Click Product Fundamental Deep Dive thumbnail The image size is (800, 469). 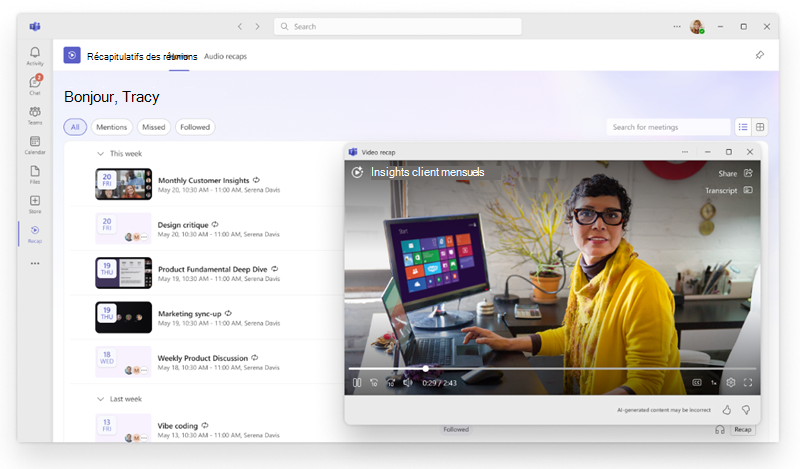pyautogui.click(x=123, y=273)
